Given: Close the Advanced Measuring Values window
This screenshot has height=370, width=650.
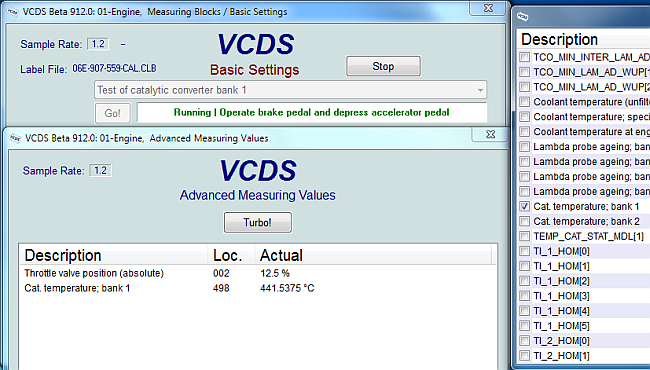Looking at the screenshot, I should [490, 134].
